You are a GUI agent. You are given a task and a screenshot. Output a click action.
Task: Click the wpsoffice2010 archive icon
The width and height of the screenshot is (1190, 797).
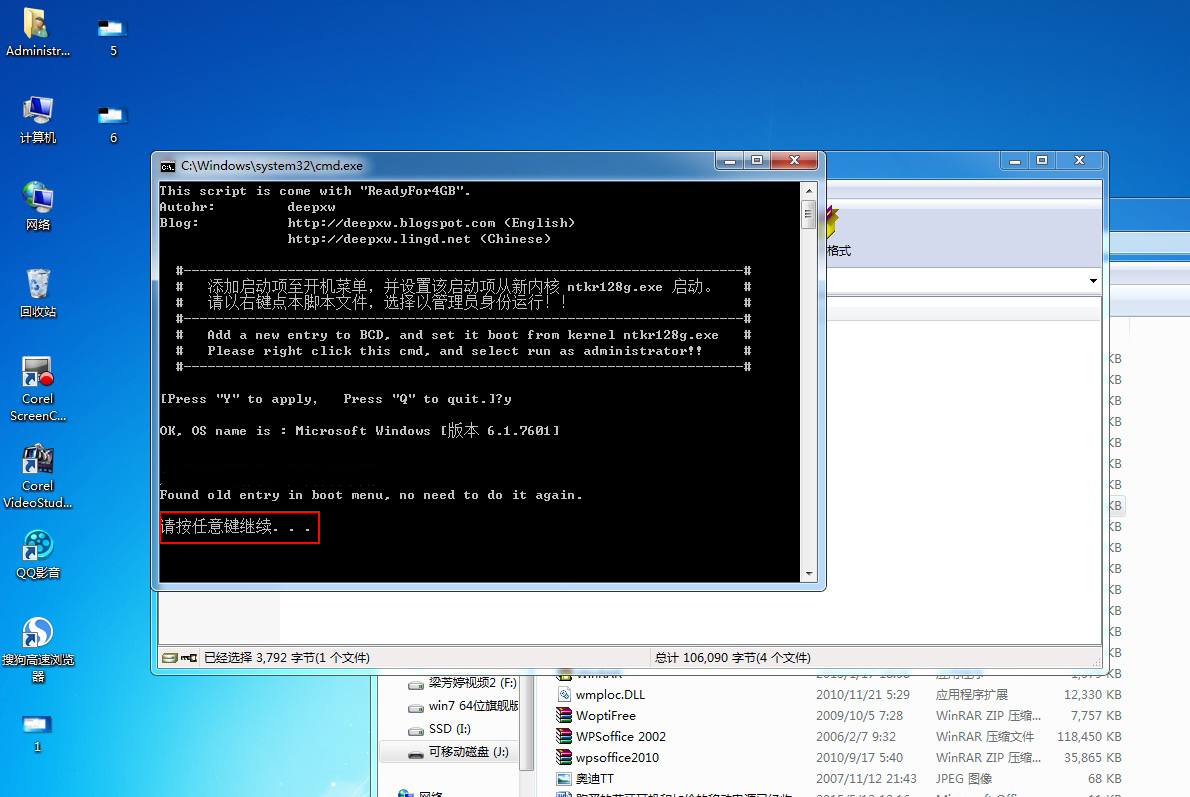[564, 758]
